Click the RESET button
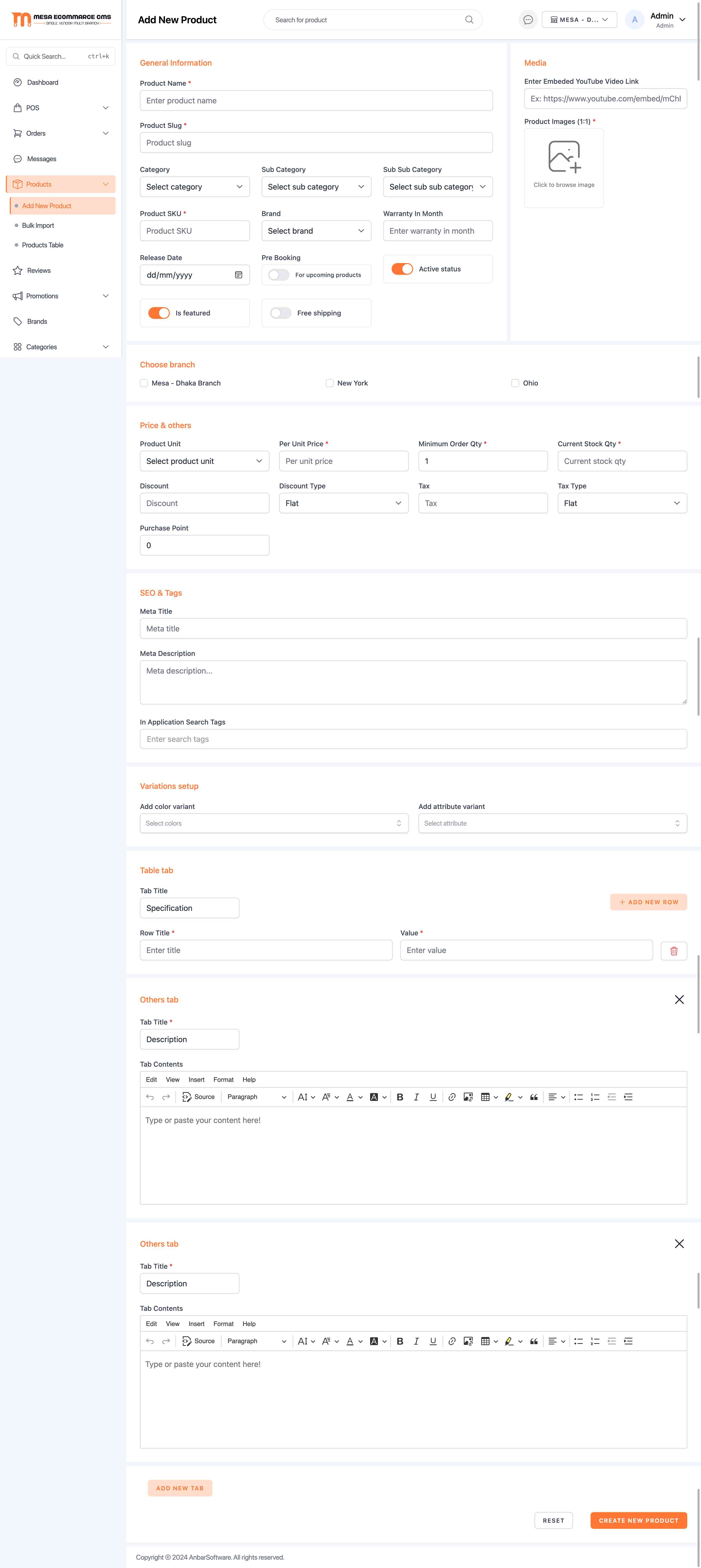Screen dimensions: 701x1568 pos(553,1520)
